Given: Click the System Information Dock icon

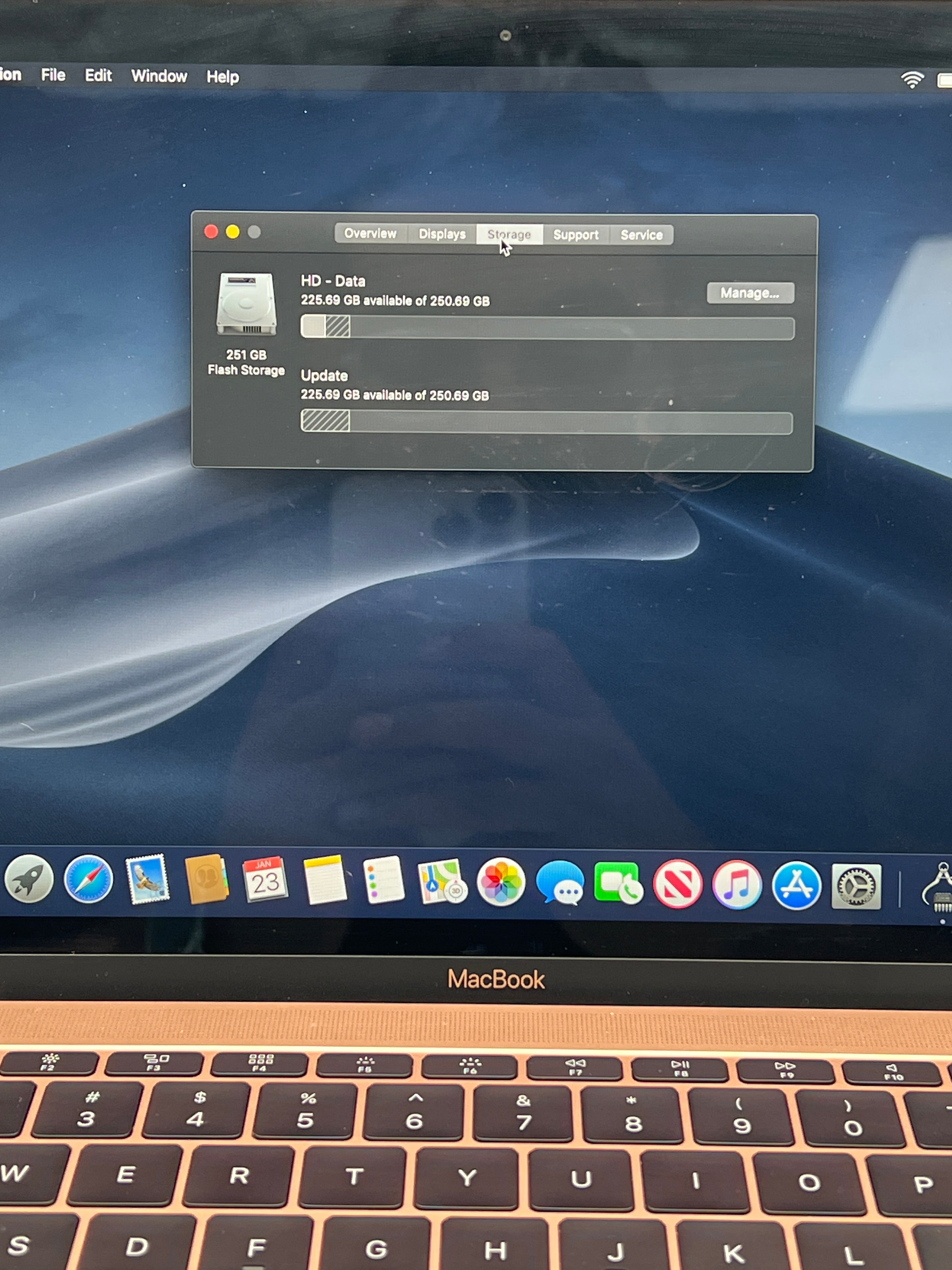Looking at the screenshot, I should pyautogui.click(x=938, y=887).
